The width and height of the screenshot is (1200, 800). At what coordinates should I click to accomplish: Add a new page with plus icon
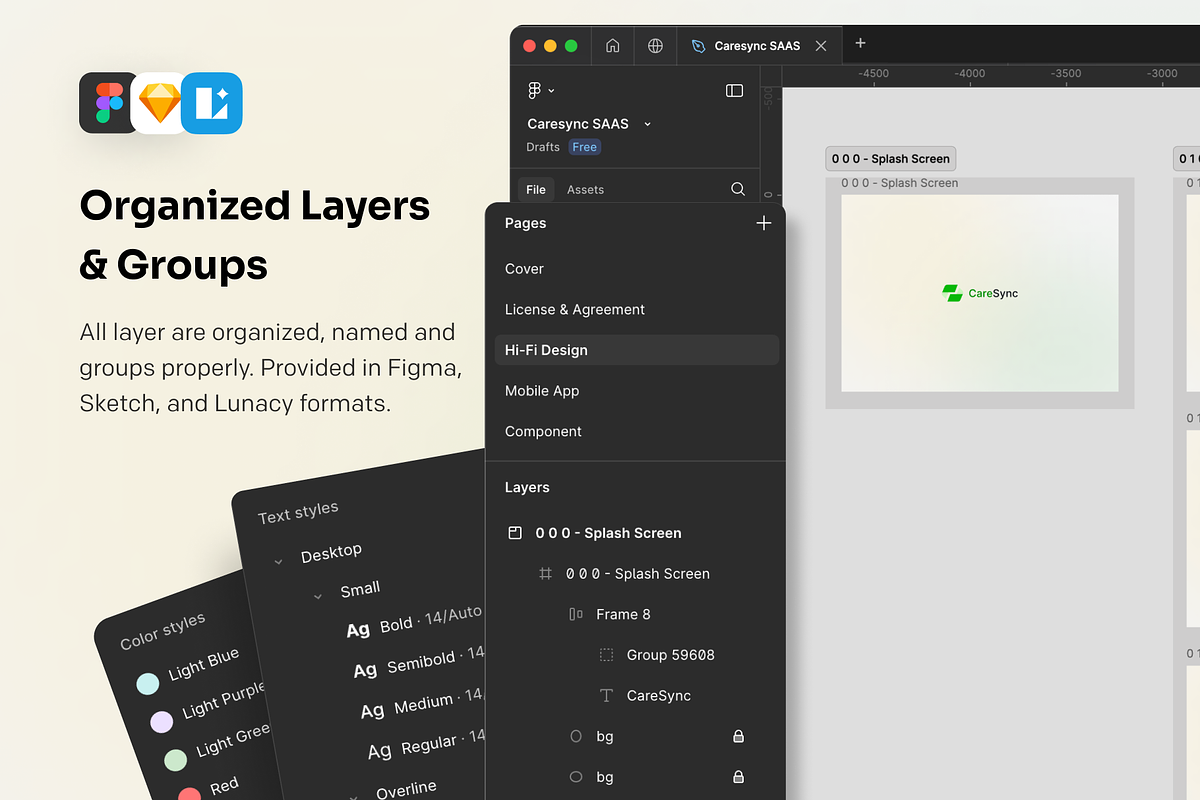[764, 223]
